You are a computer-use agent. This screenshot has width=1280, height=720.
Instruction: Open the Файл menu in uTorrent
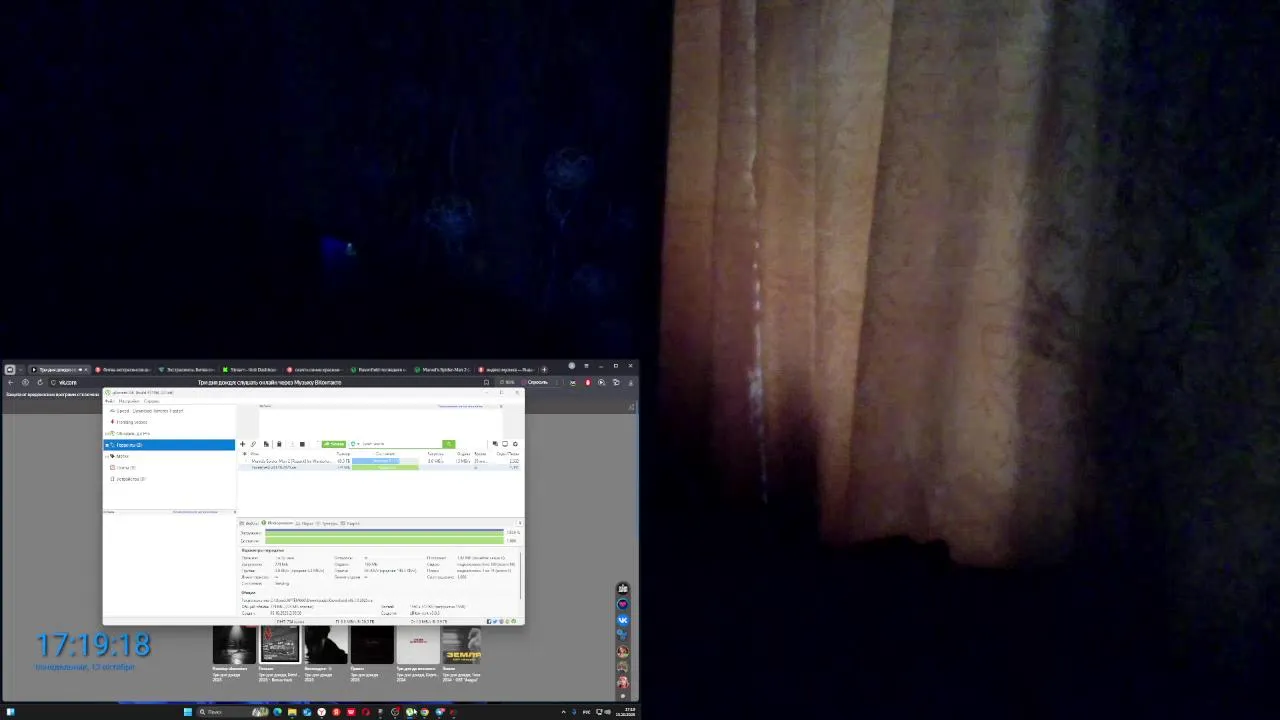[x=108, y=401]
